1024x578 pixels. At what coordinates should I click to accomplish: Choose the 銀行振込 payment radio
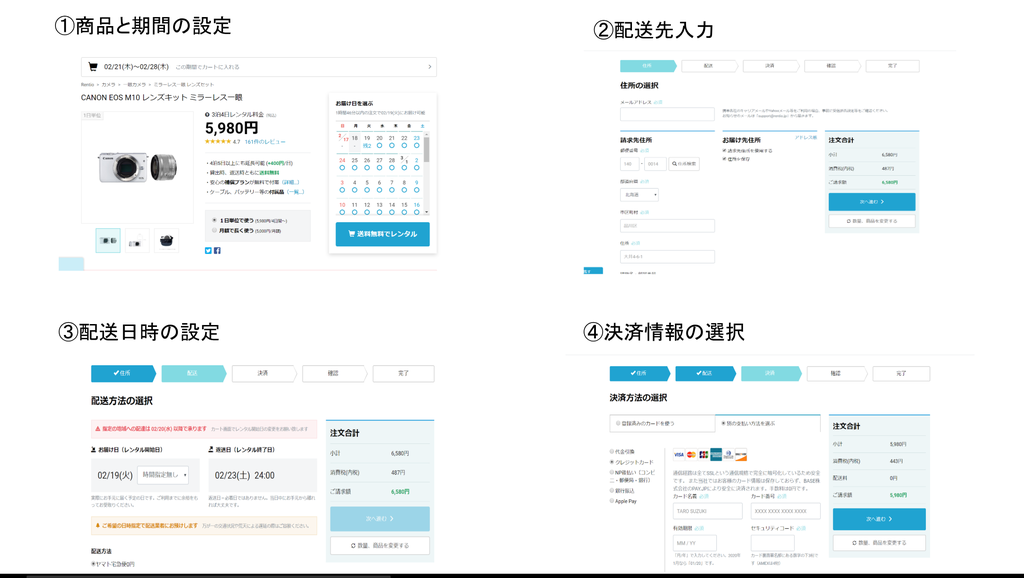[612, 490]
